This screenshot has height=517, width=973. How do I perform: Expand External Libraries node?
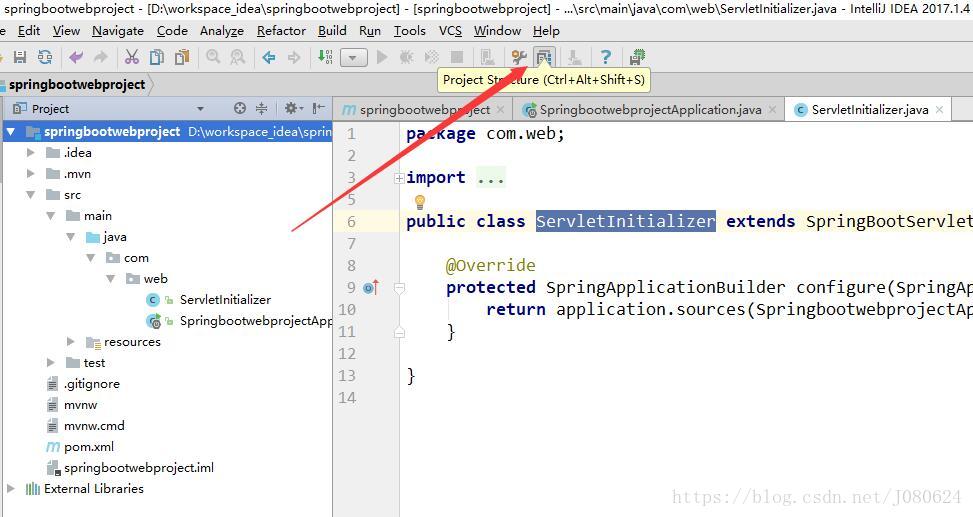coord(11,488)
